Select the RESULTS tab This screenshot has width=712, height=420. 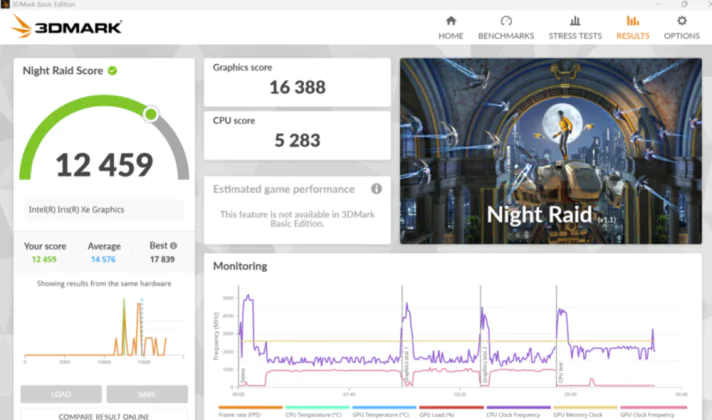(x=633, y=28)
